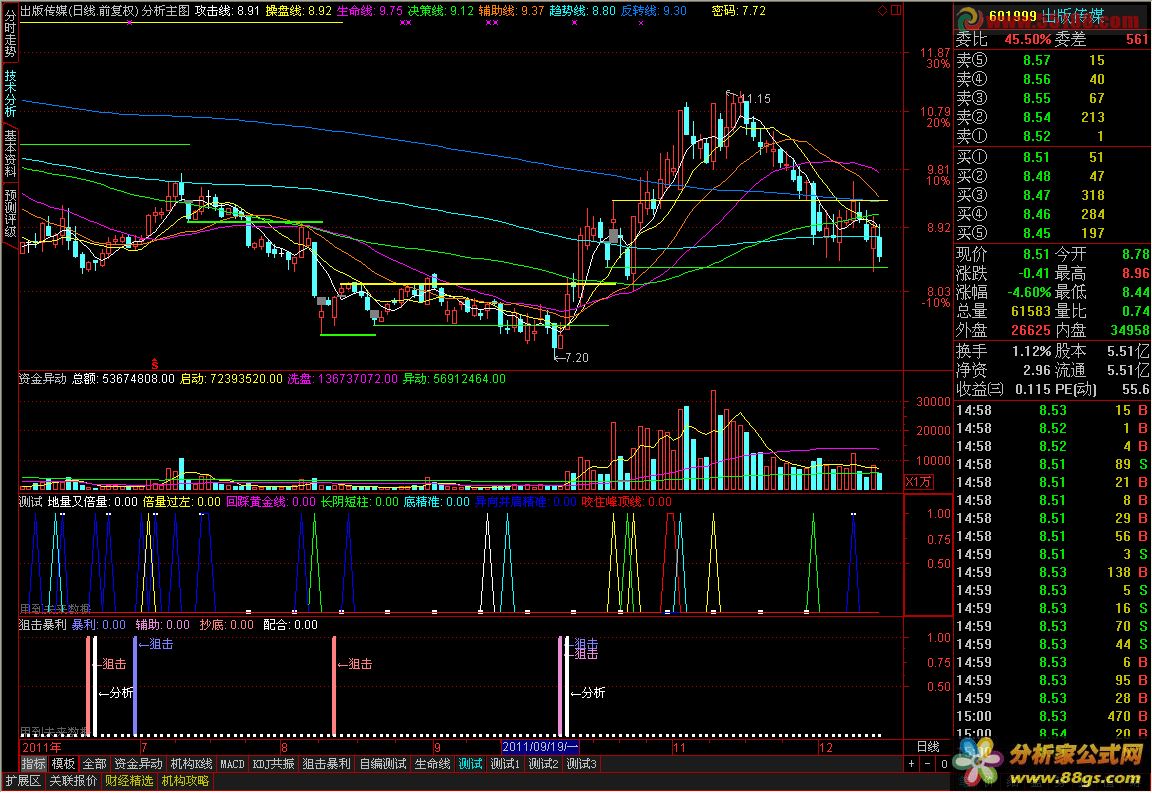The width and height of the screenshot is (1152, 793).
Task: Select the 全部 indicator tab
Action: 94,764
